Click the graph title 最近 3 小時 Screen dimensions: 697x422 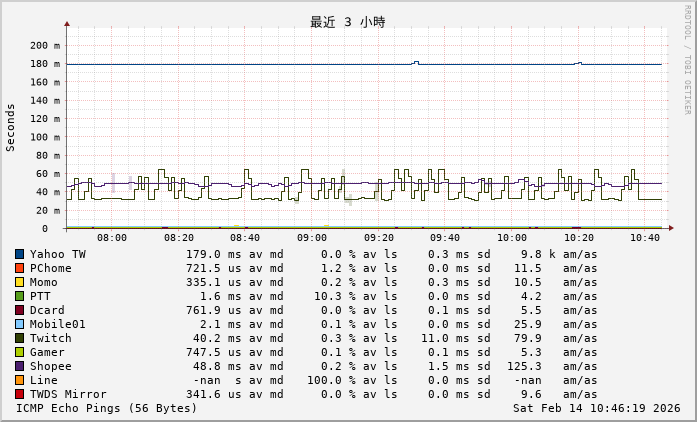click(x=347, y=22)
